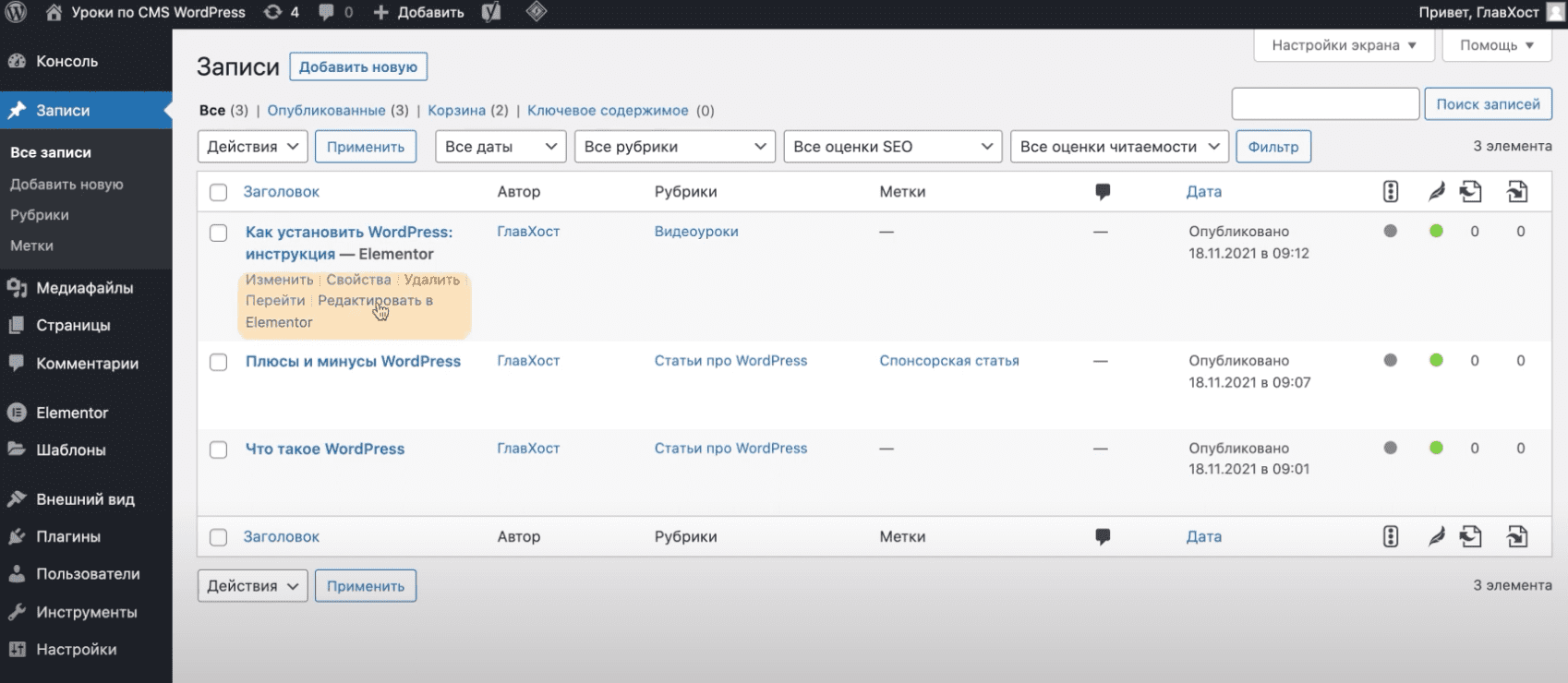Viewport: 1568px width, 683px height.
Task: Click the readability feather column icon
Action: (x=1436, y=192)
